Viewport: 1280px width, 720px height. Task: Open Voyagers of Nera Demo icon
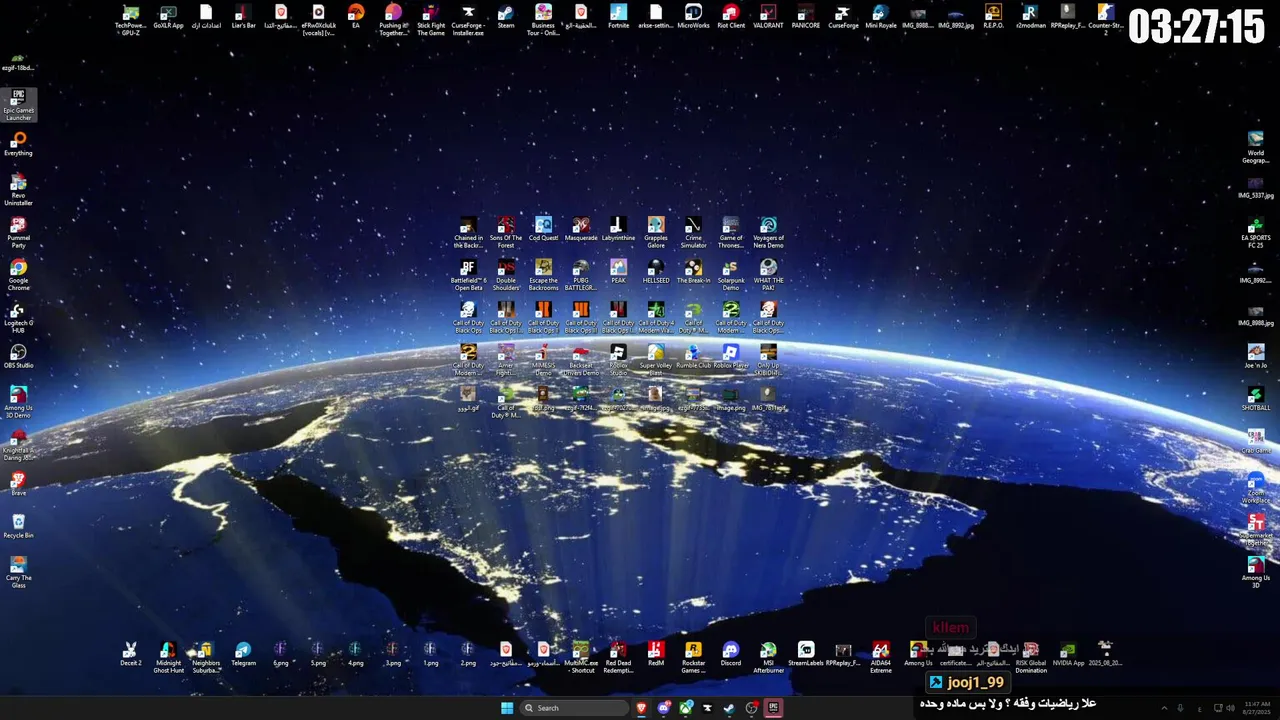point(768,232)
